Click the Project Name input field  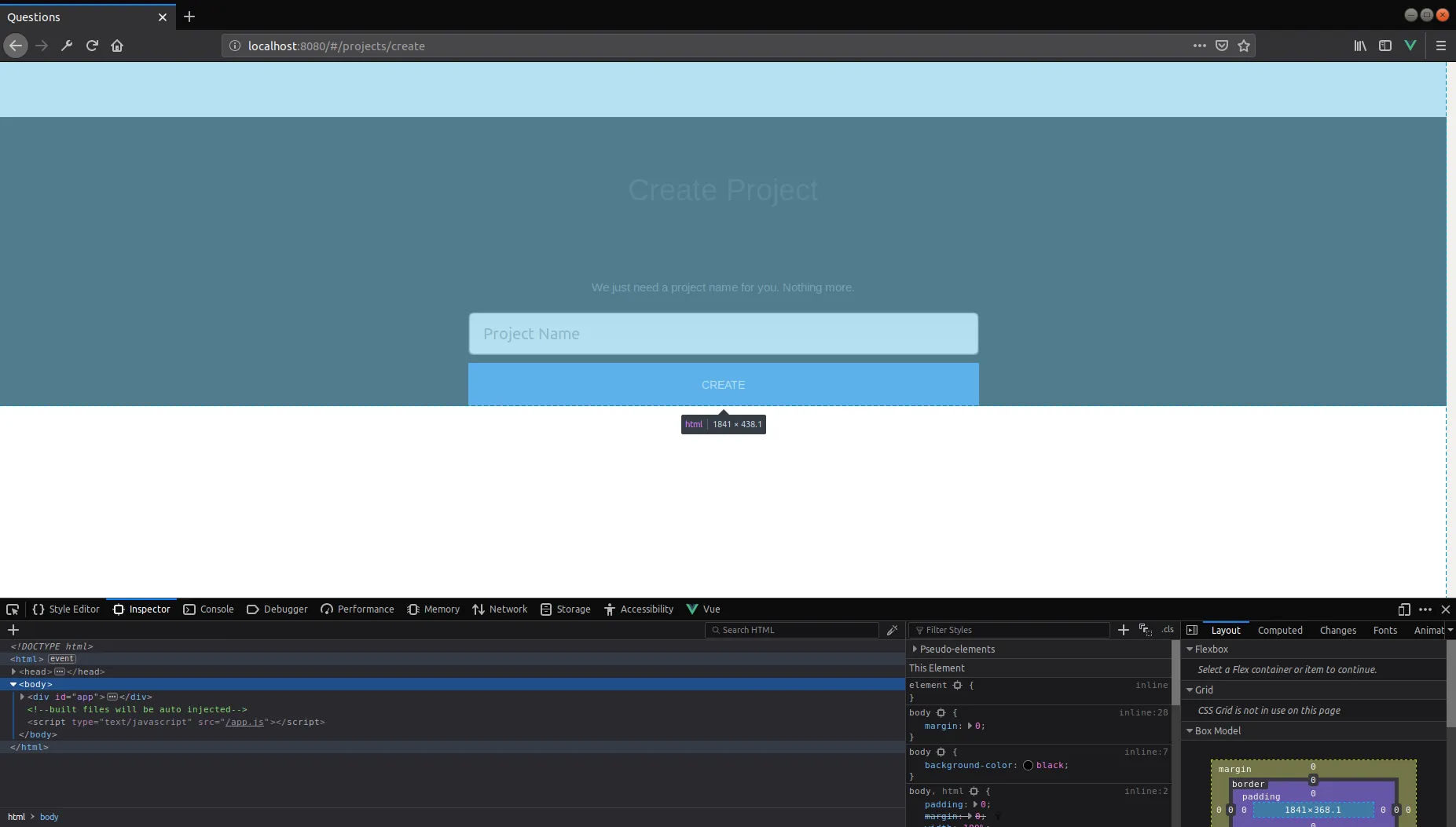tap(723, 334)
